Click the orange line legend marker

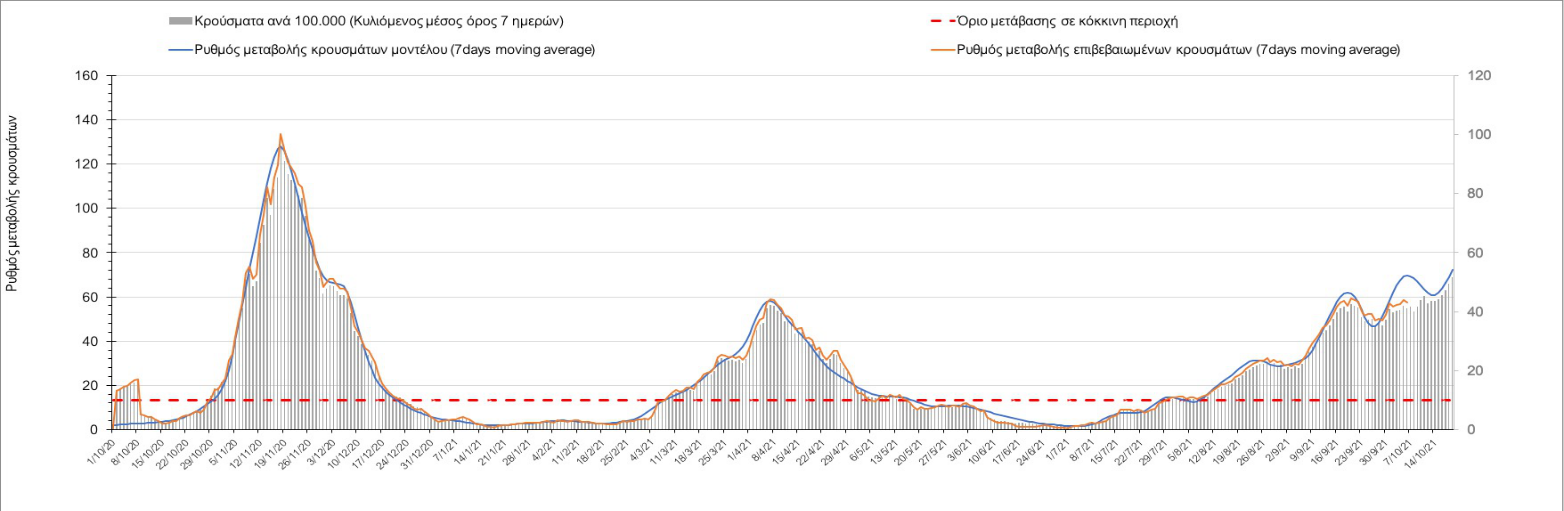940,50
